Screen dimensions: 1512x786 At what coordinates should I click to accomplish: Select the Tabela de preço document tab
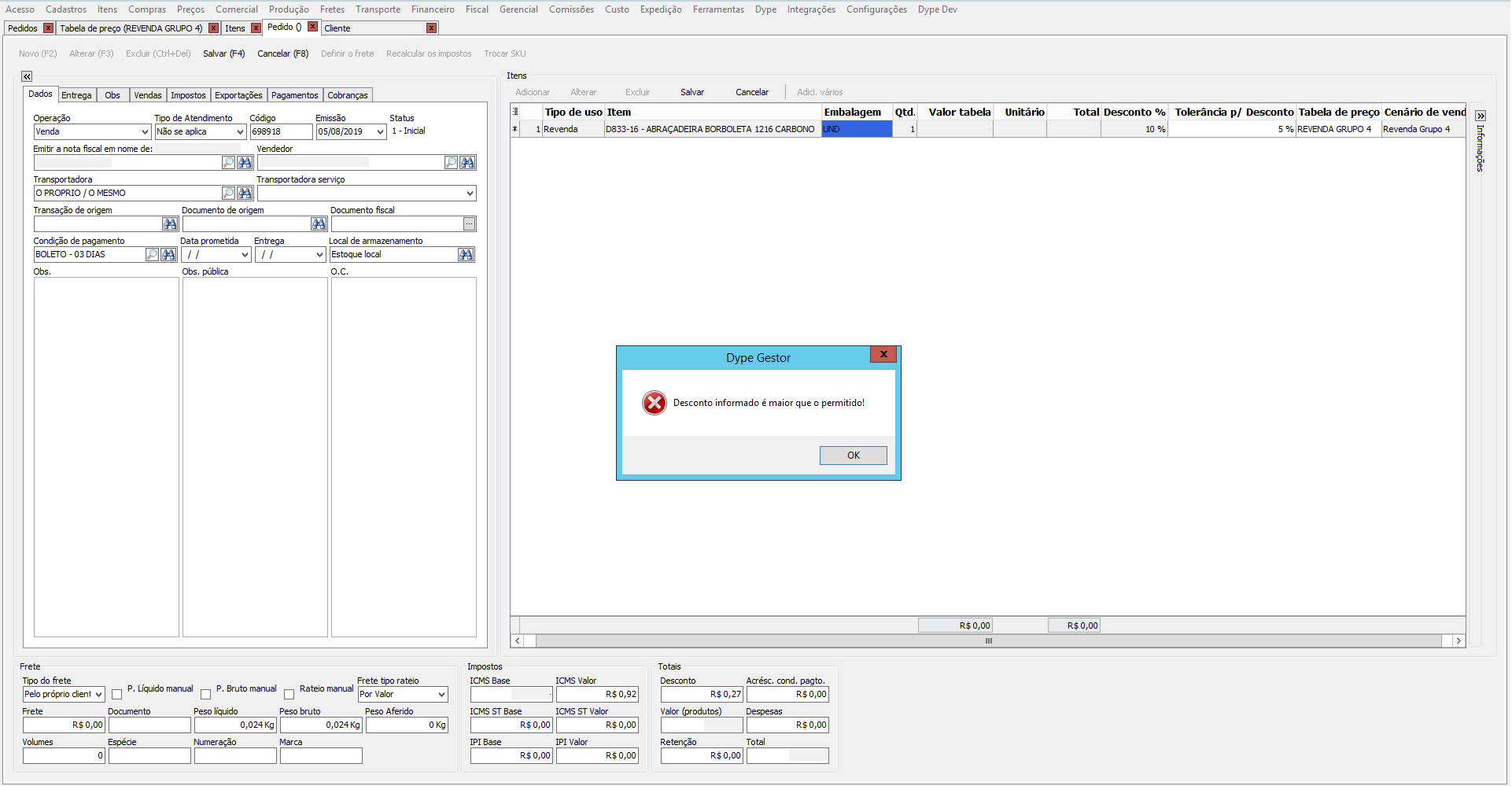131,28
